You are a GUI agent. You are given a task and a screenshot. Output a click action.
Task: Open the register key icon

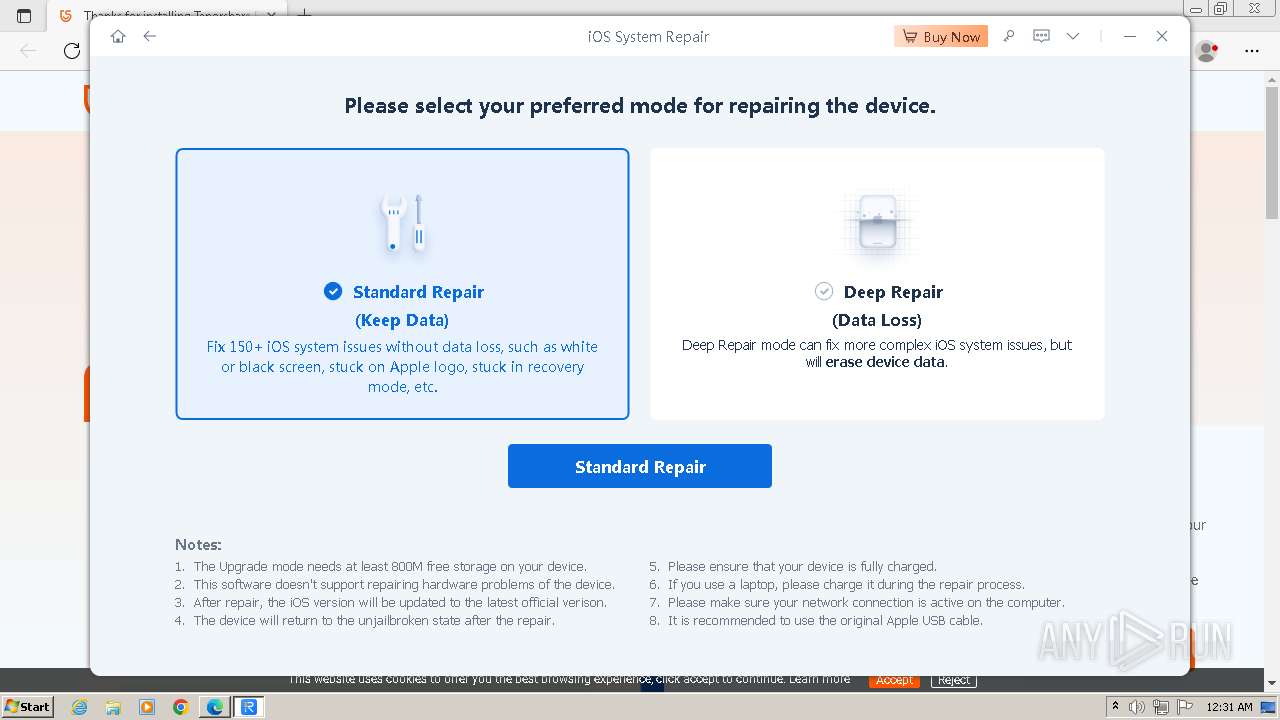point(1009,36)
